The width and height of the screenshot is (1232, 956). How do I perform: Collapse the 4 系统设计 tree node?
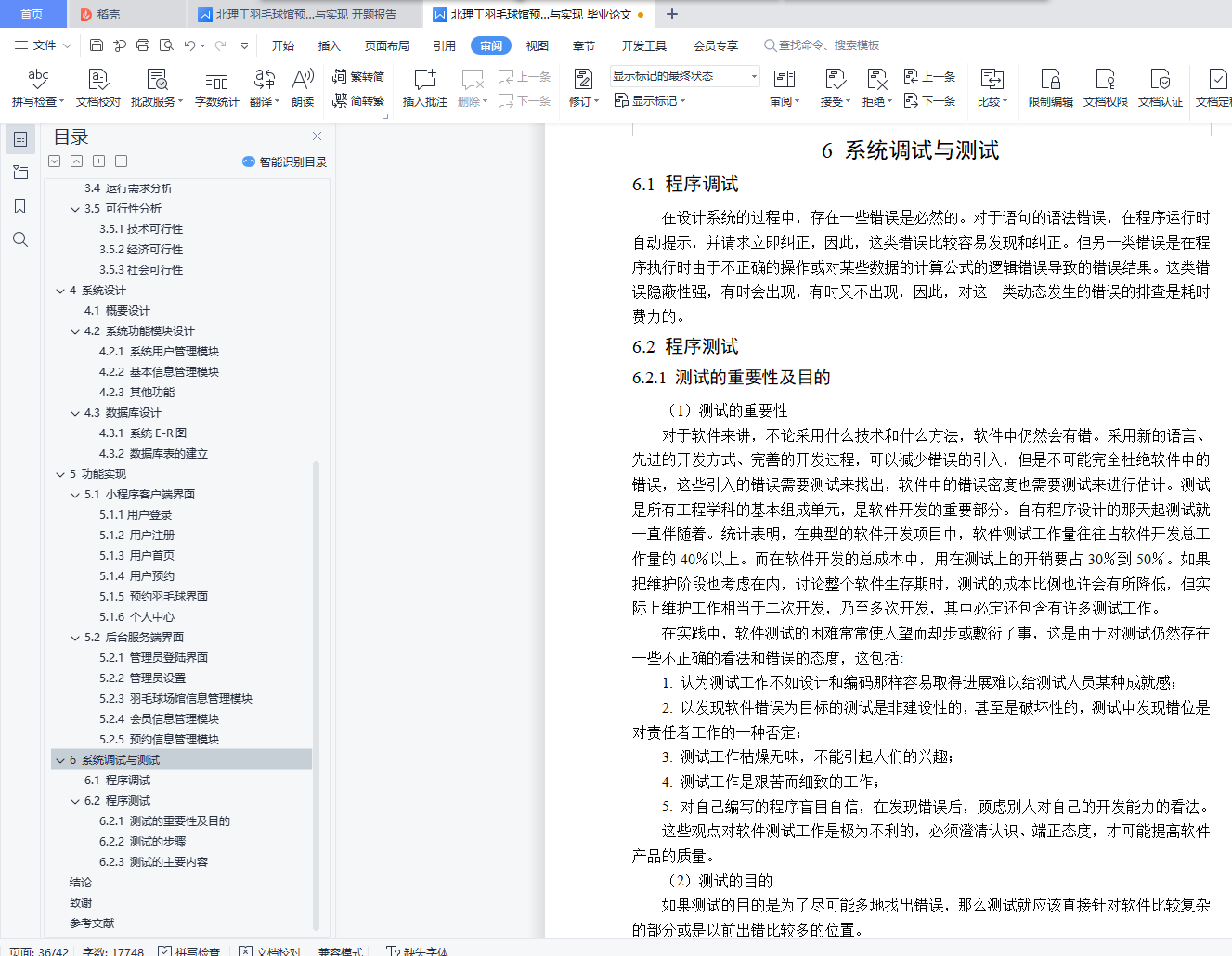60,291
